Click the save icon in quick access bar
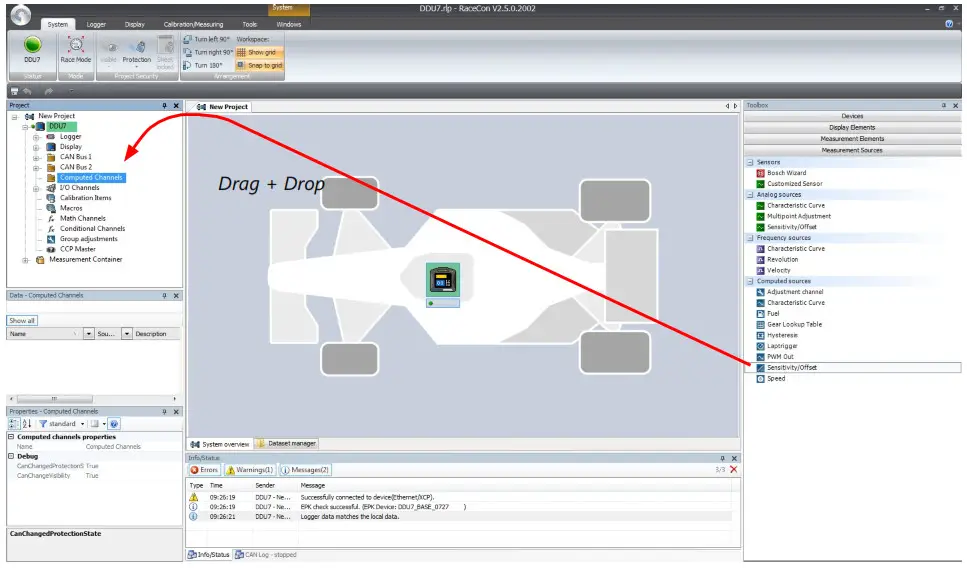This screenshot has height=568, width=967. [14, 91]
